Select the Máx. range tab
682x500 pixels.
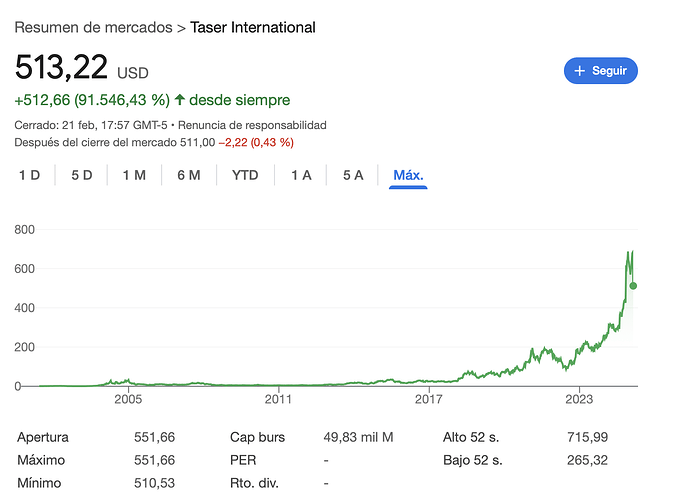coord(408,175)
